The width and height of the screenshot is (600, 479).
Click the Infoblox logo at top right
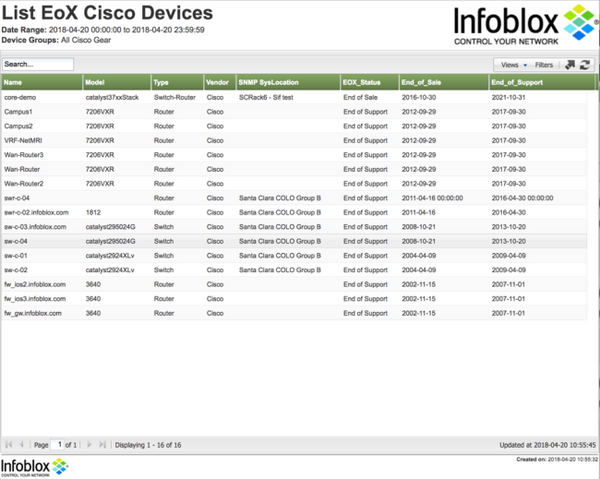[x=526, y=24]
